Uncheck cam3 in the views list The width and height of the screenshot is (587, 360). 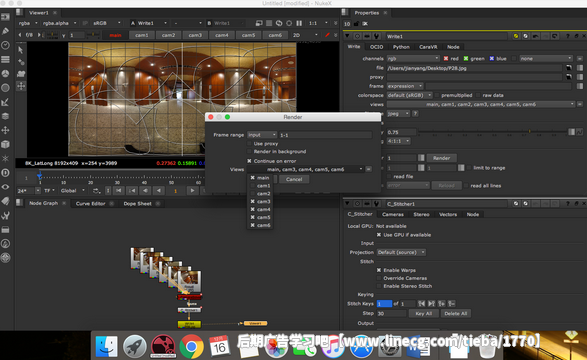pos(253,201)
